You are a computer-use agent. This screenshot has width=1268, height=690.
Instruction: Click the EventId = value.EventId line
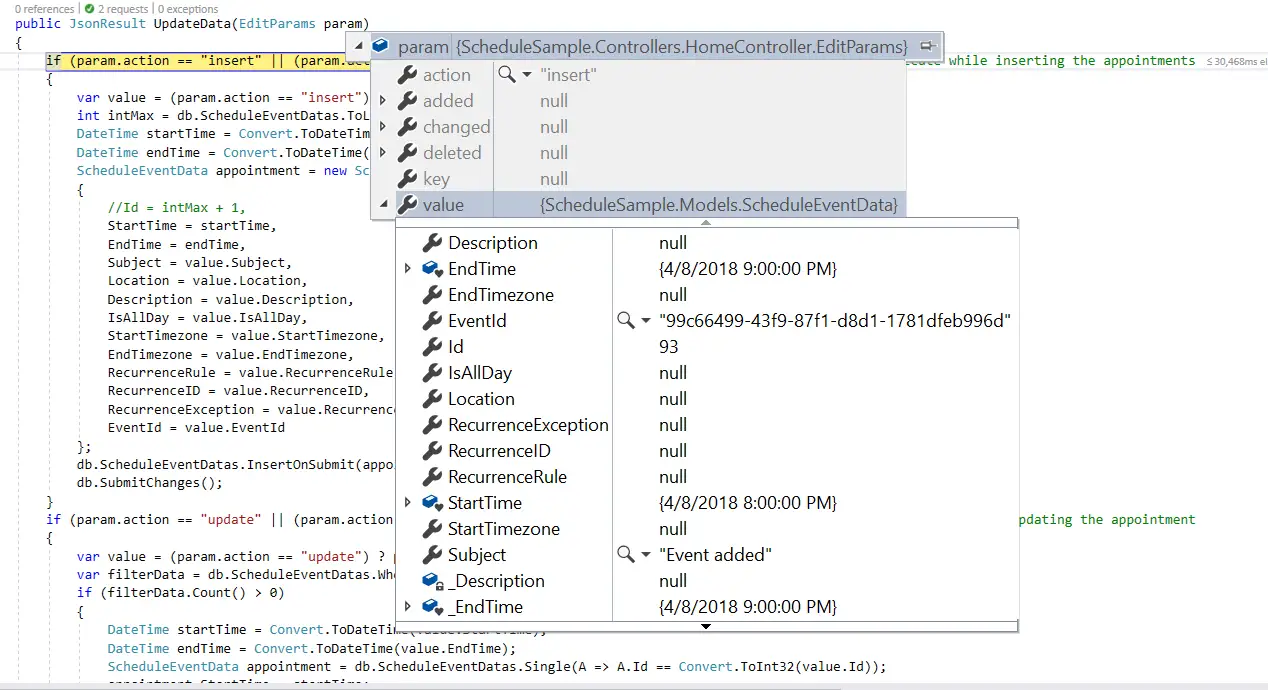coord(196,427)
